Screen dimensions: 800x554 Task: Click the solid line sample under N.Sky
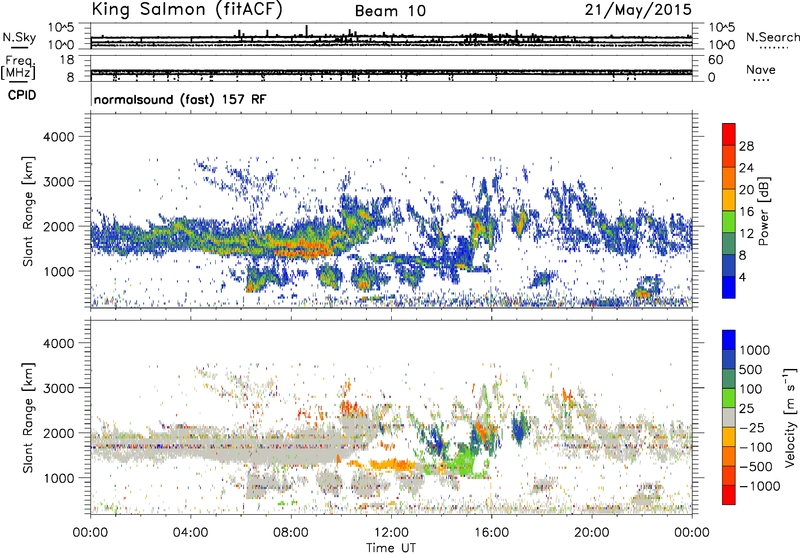click(x=19, y=47)
